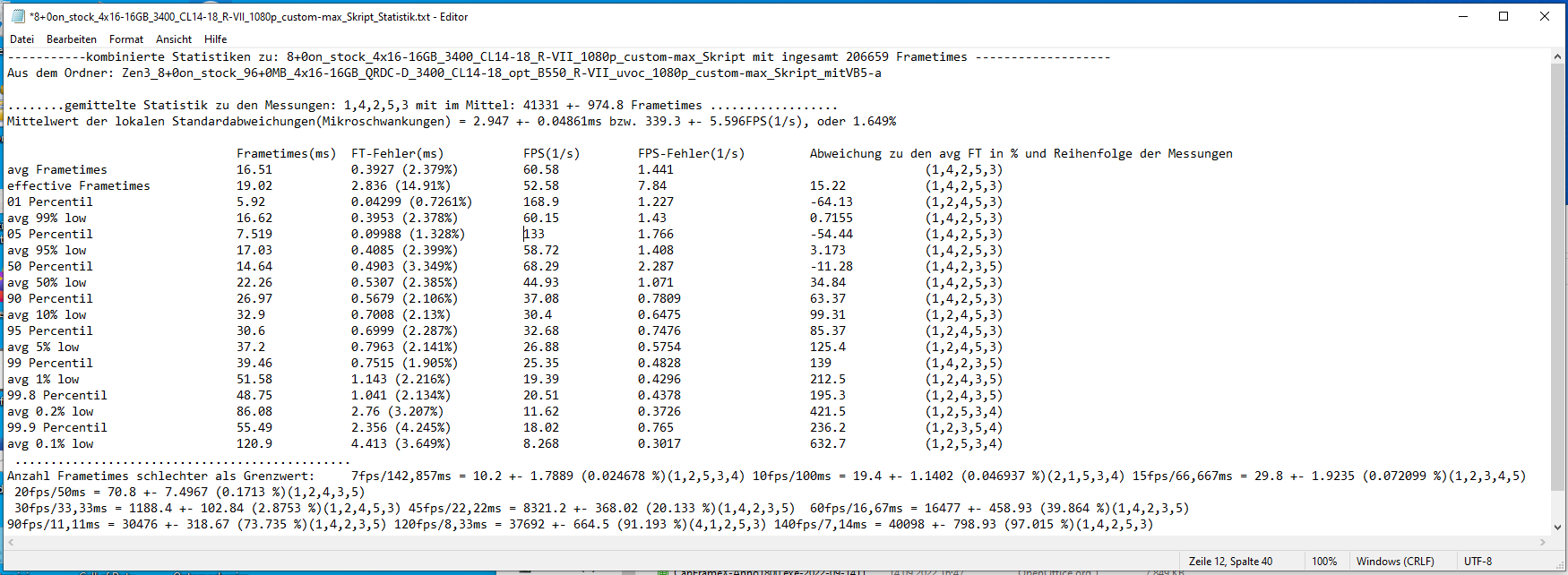1568x575 pixels.
Task: Click the UTF-8 encoding status entry
Action: [x=1478, y=562]
